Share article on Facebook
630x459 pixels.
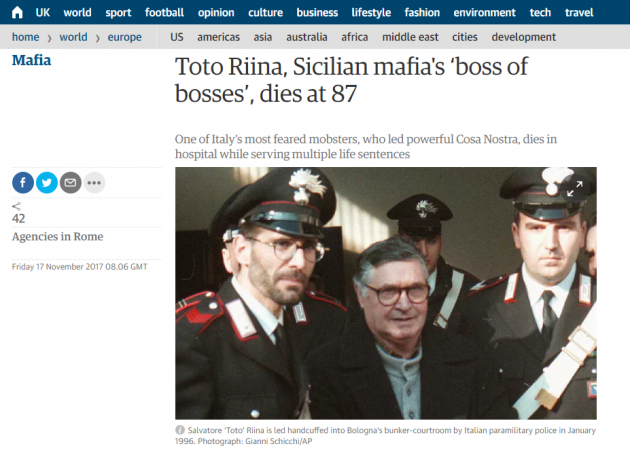[23, 182]
